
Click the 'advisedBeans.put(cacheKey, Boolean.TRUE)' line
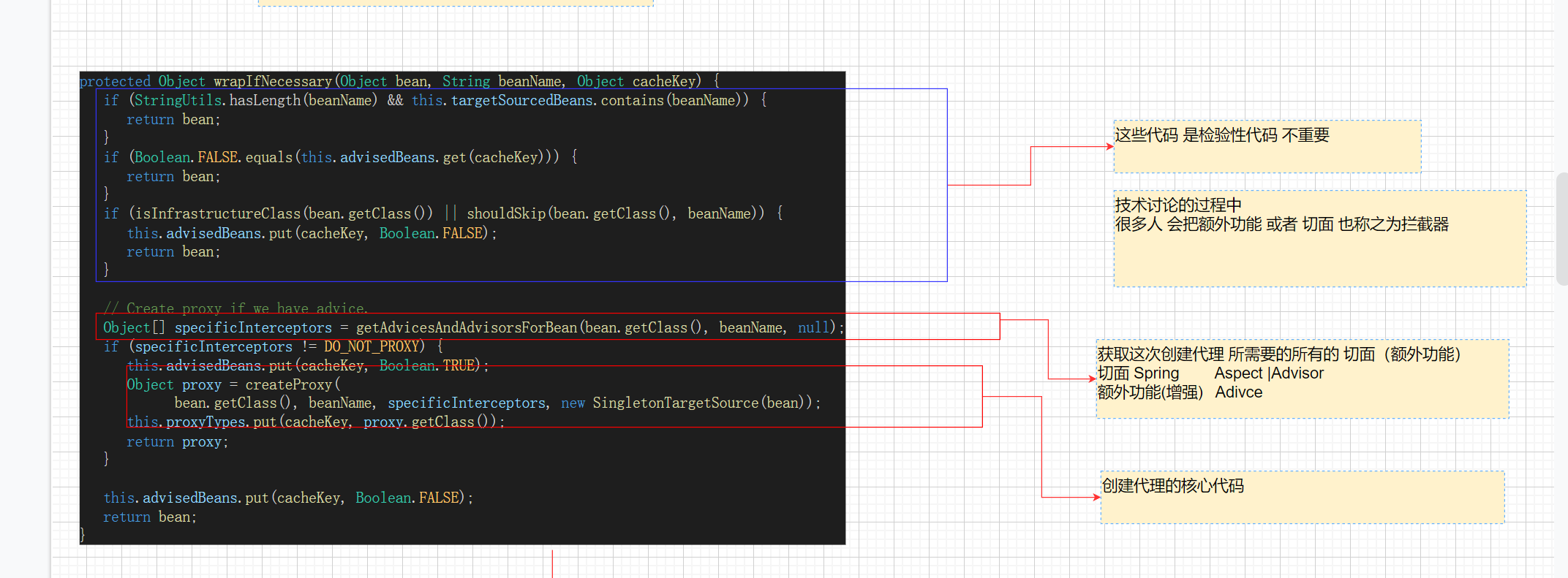[x=307, y=365]
